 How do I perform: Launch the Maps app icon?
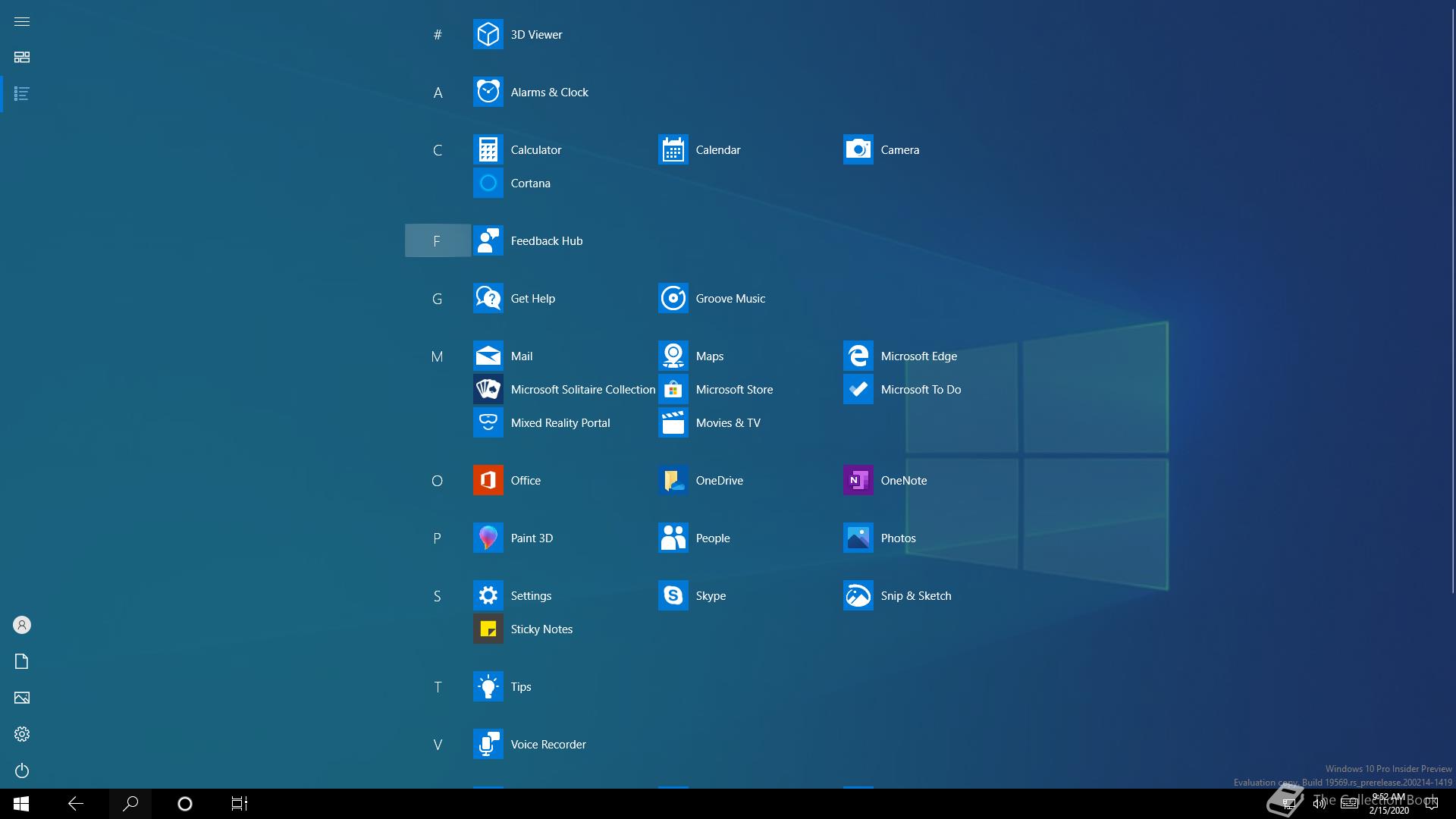tap(673, 356)
